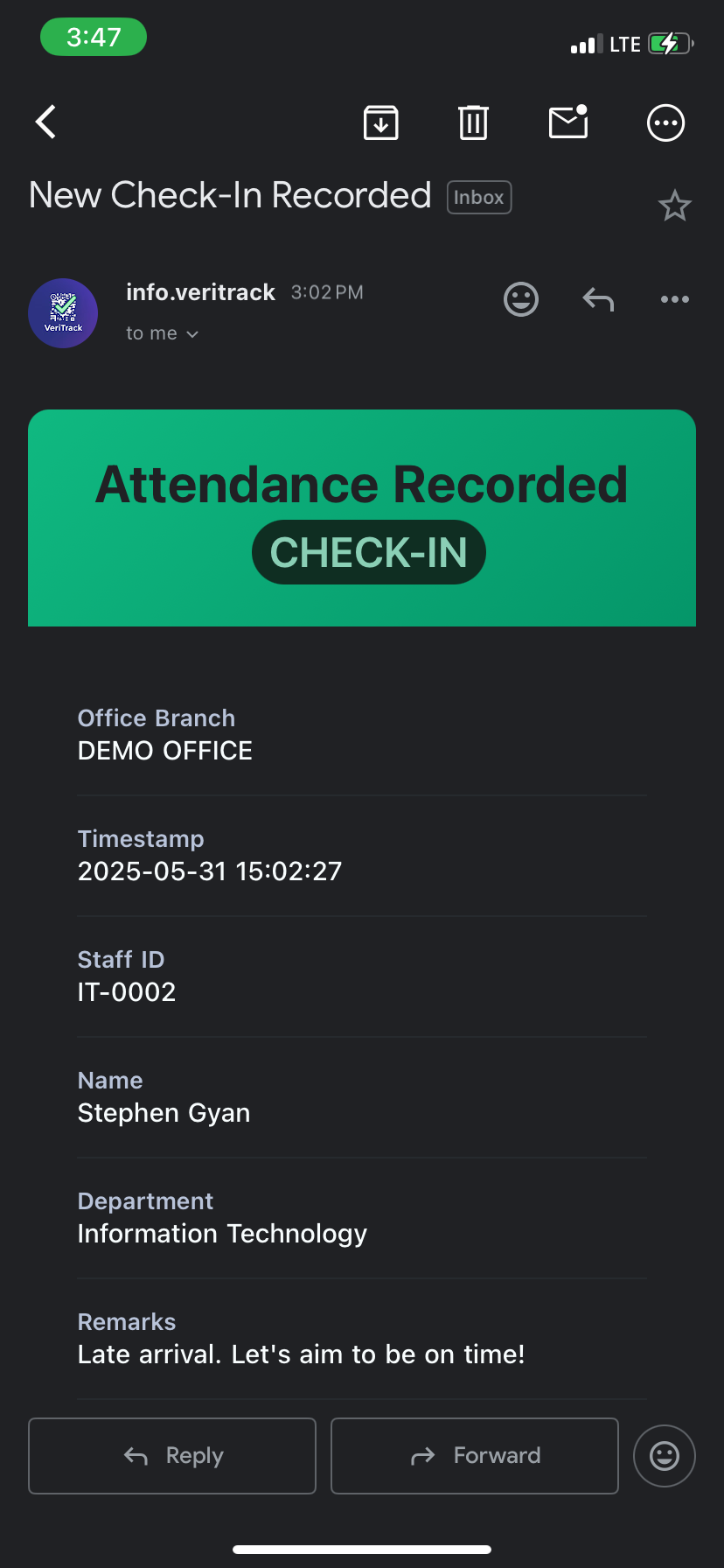The image size is (724, 1568).
Task: Open message options three dots beside reply
Action: (x=675, y=299)
